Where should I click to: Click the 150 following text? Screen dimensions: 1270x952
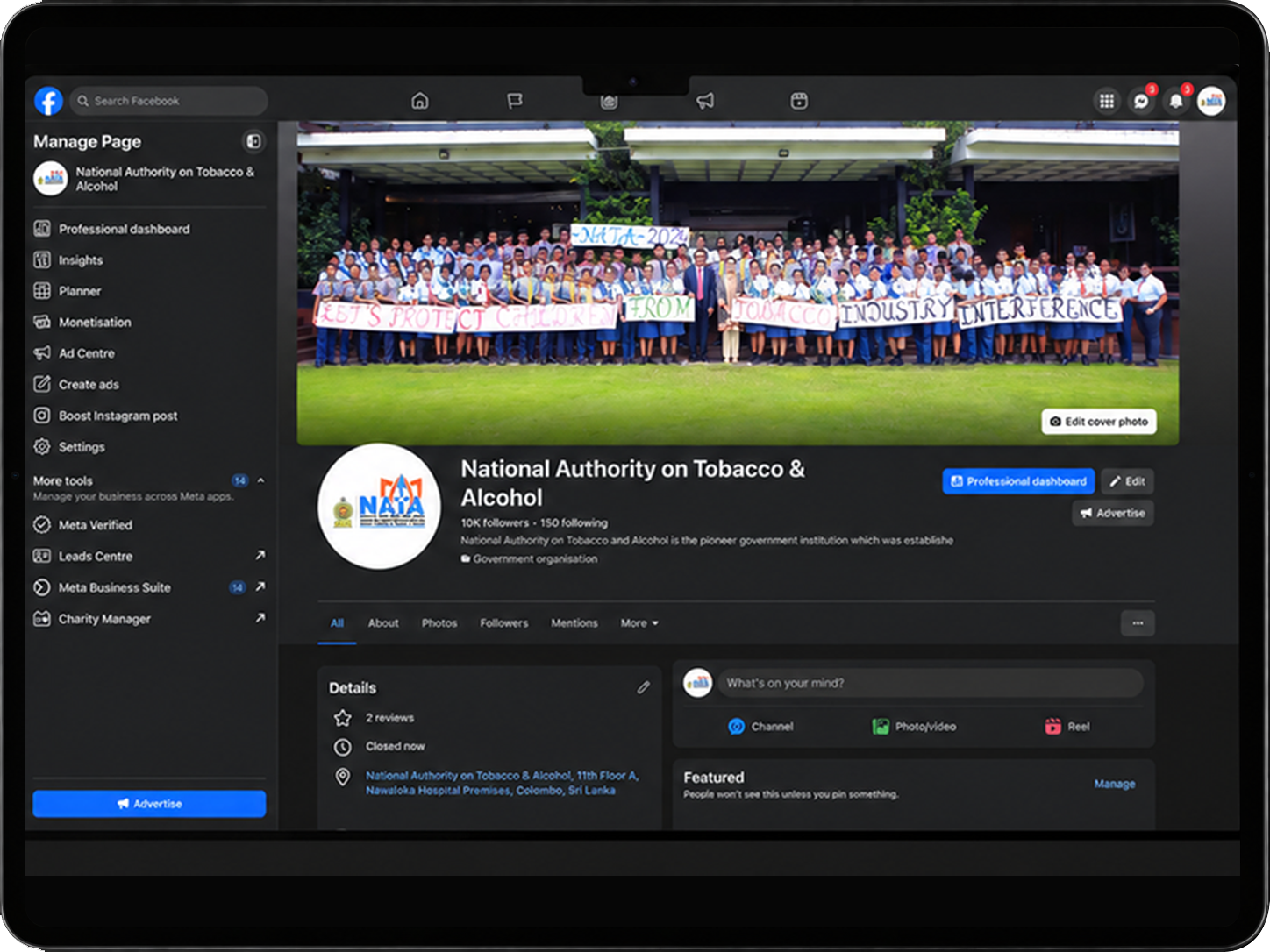(574, 522)
